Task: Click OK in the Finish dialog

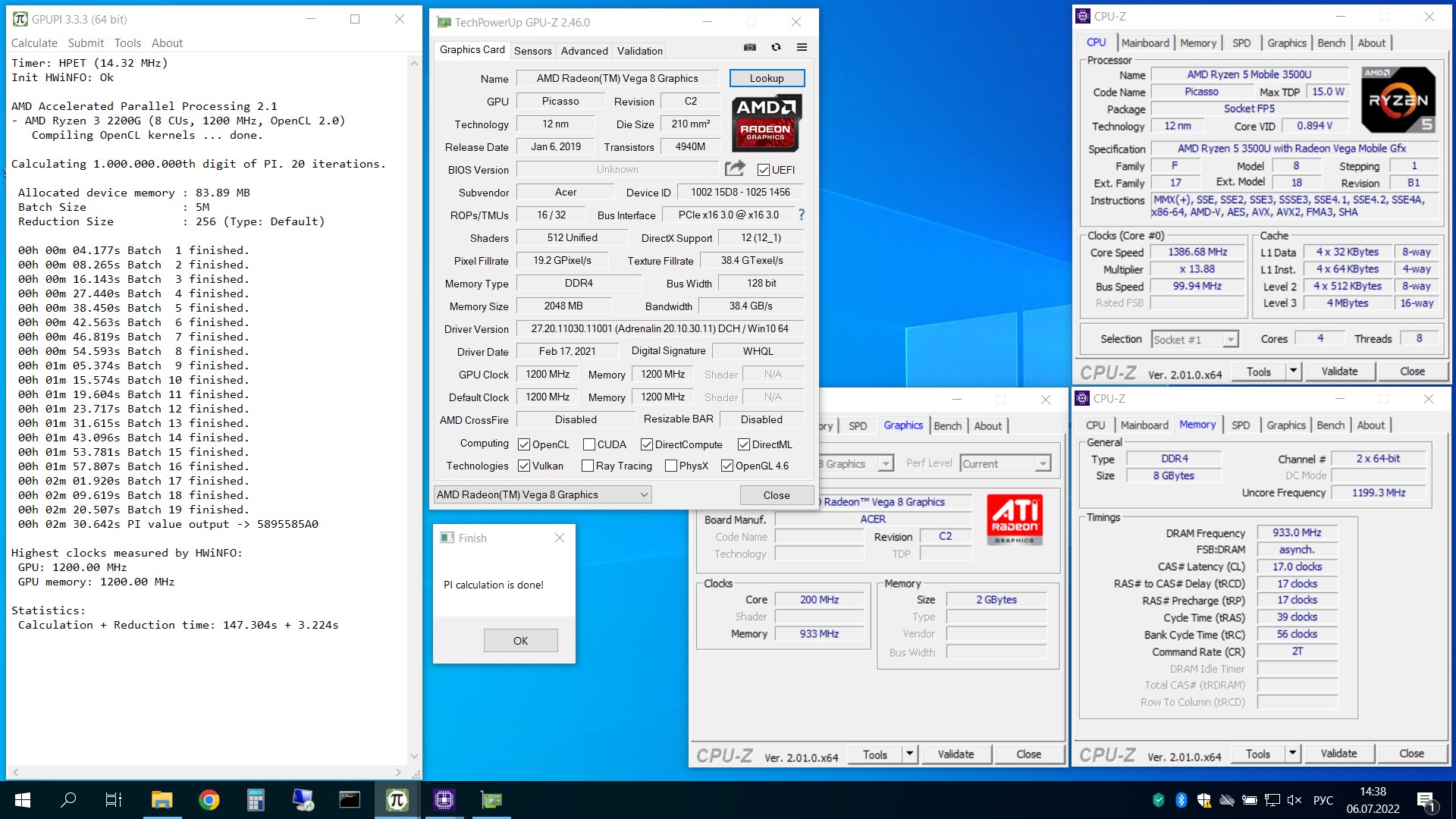Action: 520,641
